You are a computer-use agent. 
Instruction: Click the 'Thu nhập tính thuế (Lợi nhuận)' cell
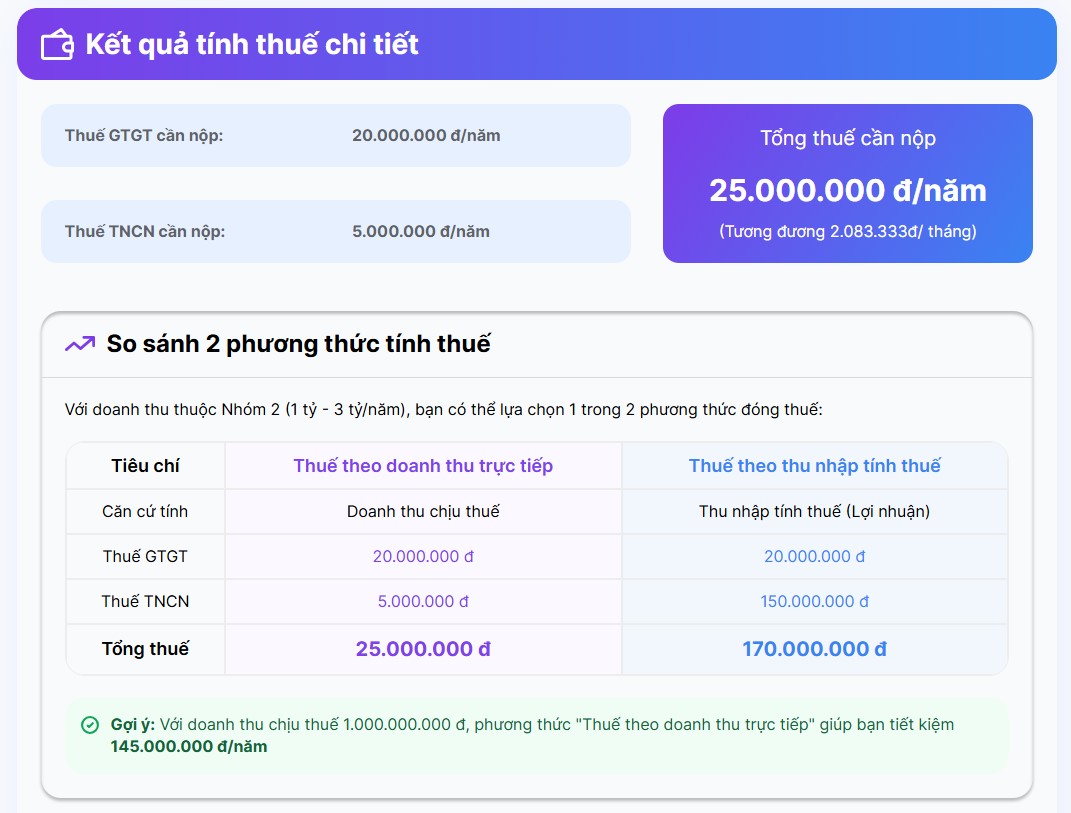pos(814,511)
